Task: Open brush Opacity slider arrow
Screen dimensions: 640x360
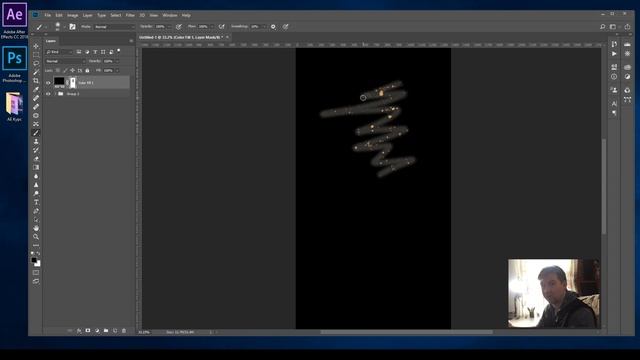Action: click(x=169, y=27)
